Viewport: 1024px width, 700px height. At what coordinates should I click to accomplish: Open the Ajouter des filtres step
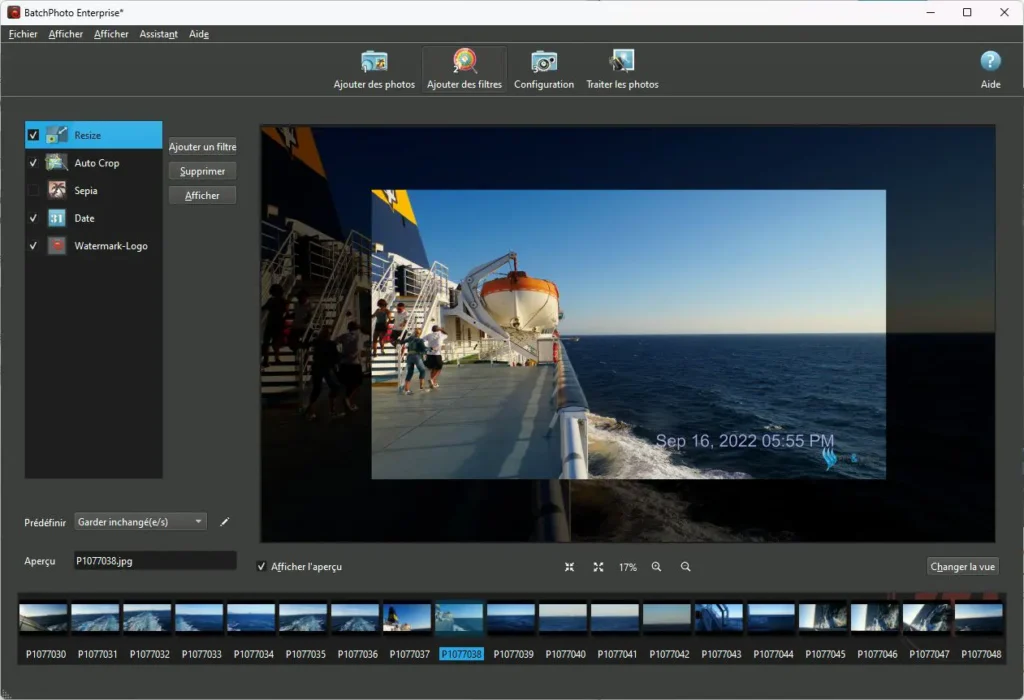coord(464,62)
